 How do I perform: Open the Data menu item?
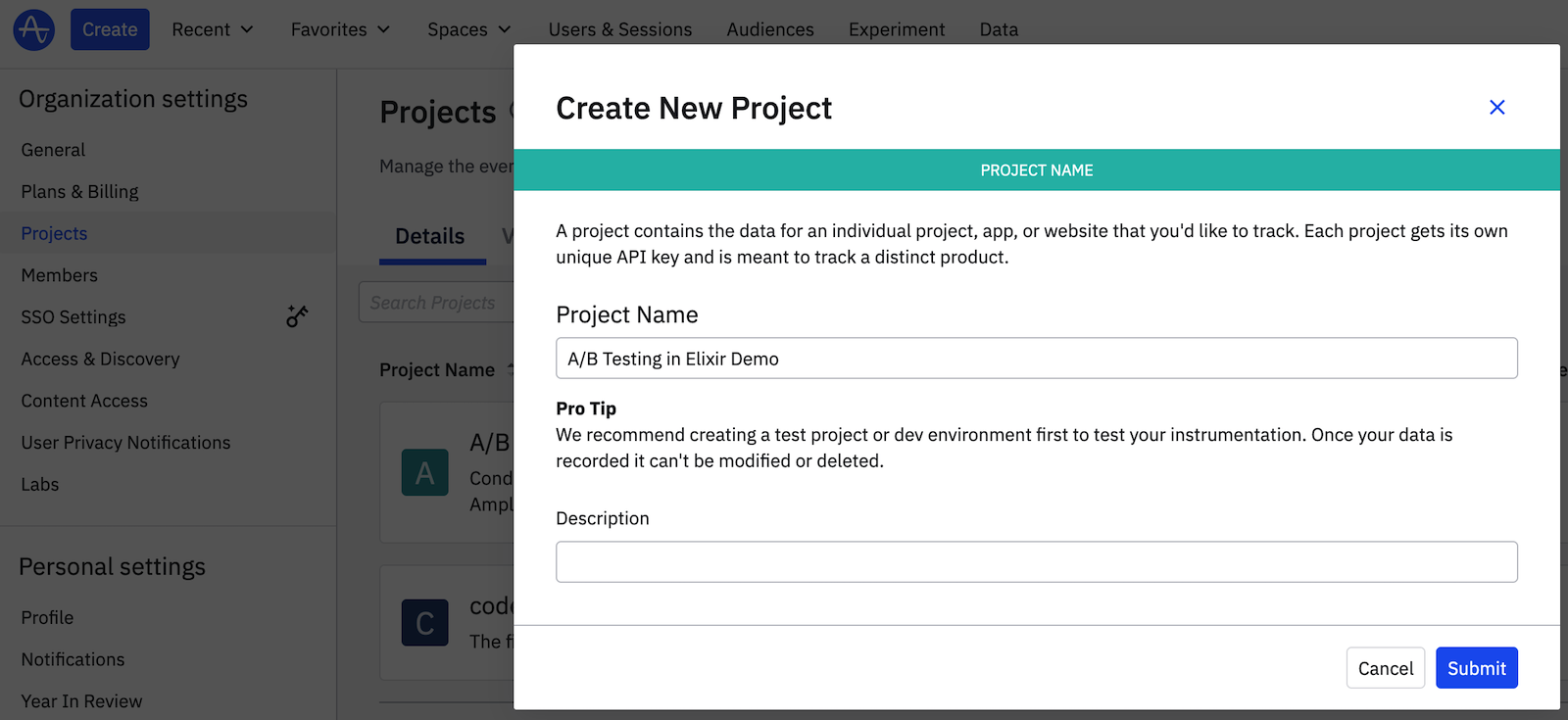pos(999,29)
